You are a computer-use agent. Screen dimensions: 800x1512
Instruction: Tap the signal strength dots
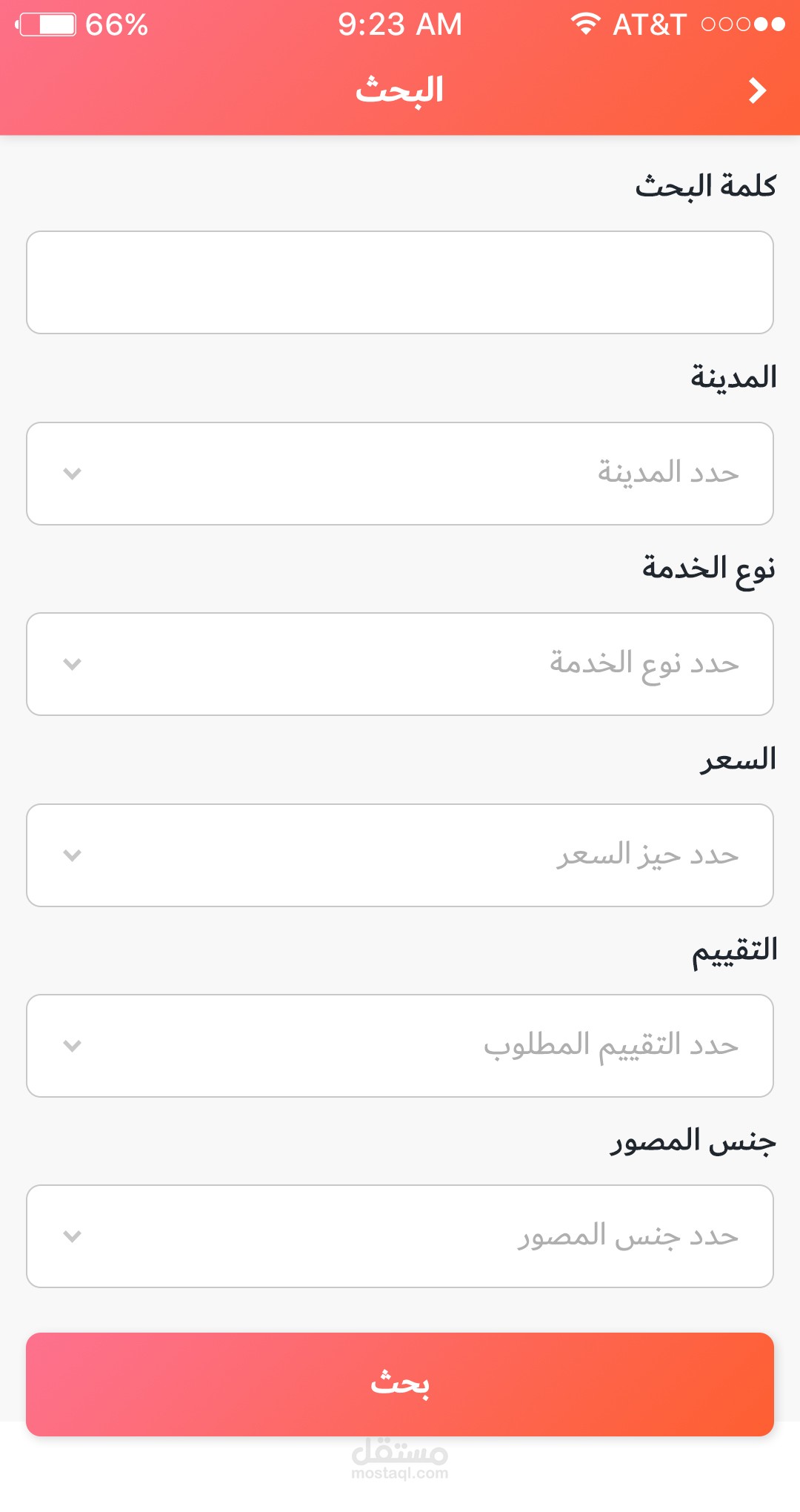[743, 24]
